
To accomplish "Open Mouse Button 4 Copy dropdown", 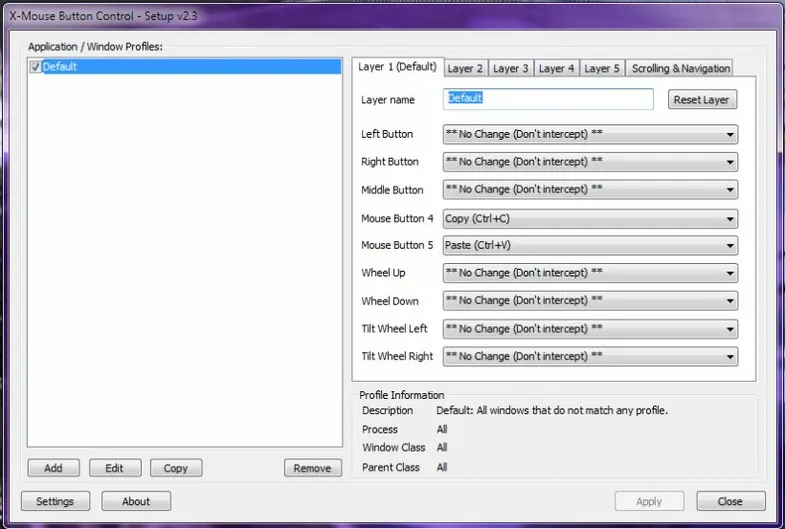I will click(x=590, y=219).
